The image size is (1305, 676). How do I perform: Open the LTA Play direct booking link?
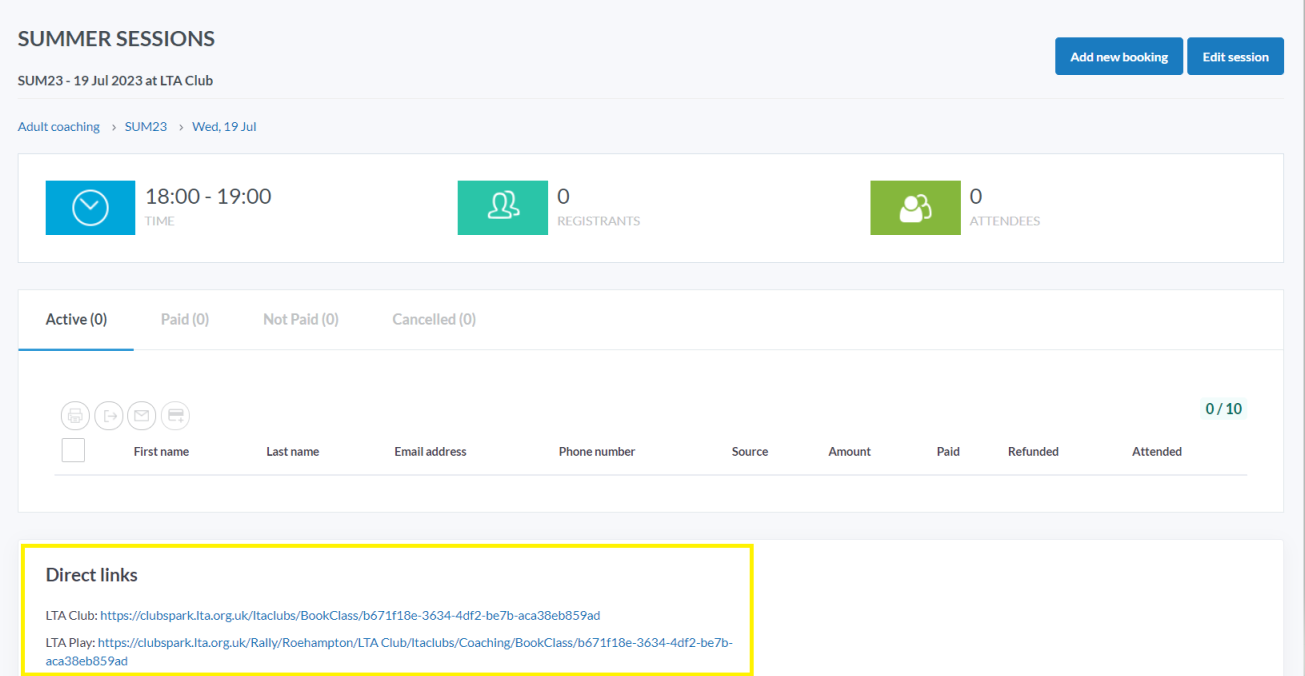point(415,643)
